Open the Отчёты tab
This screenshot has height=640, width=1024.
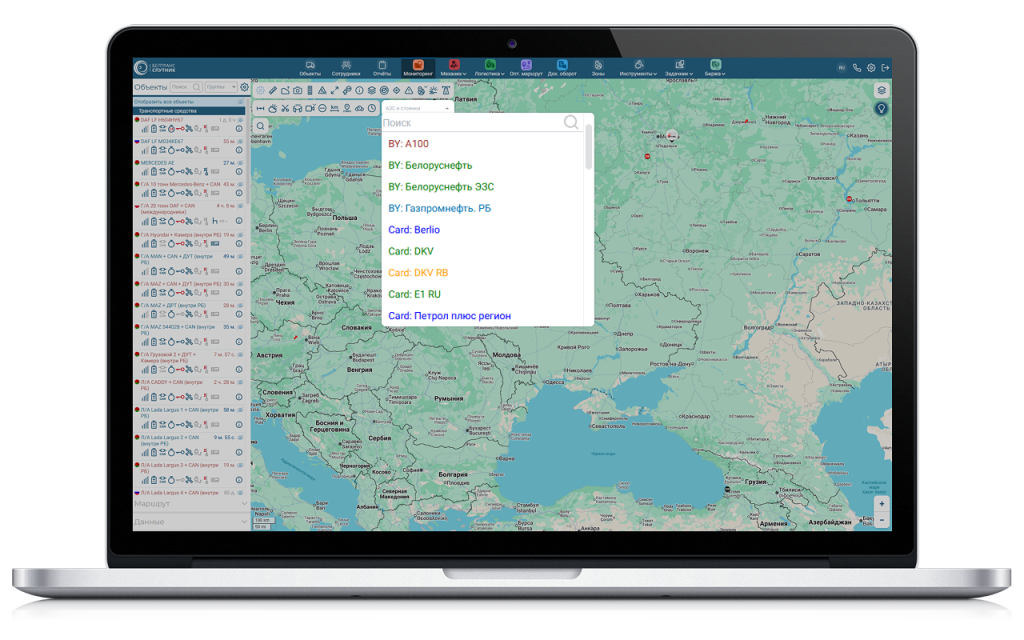click(x=382, y=68)
